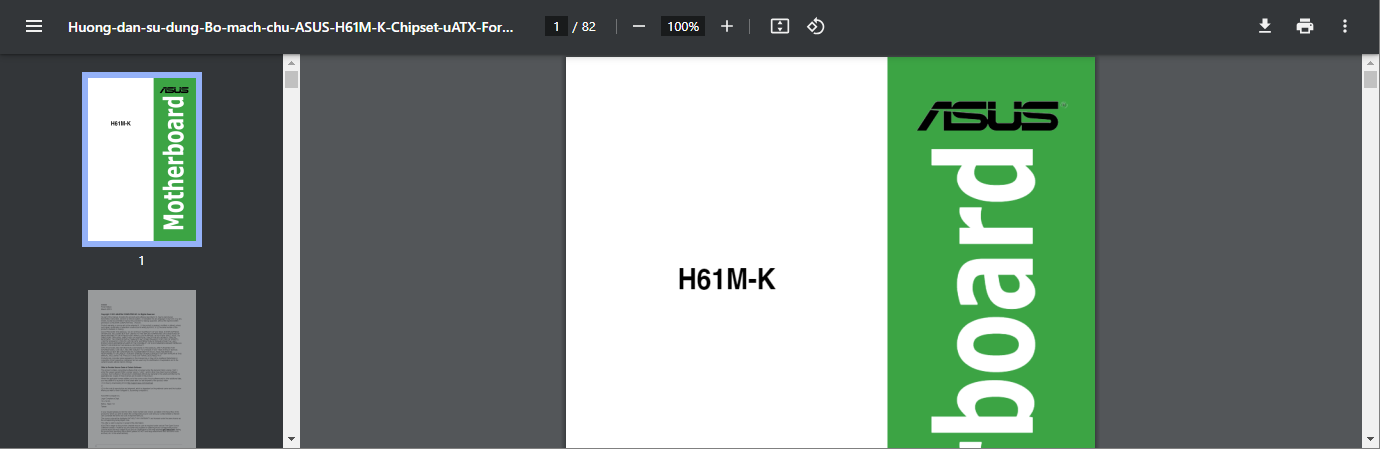Screen dimensions: 1380x450
Task: Zoom in using the plus icon
Action: [727, 27]
